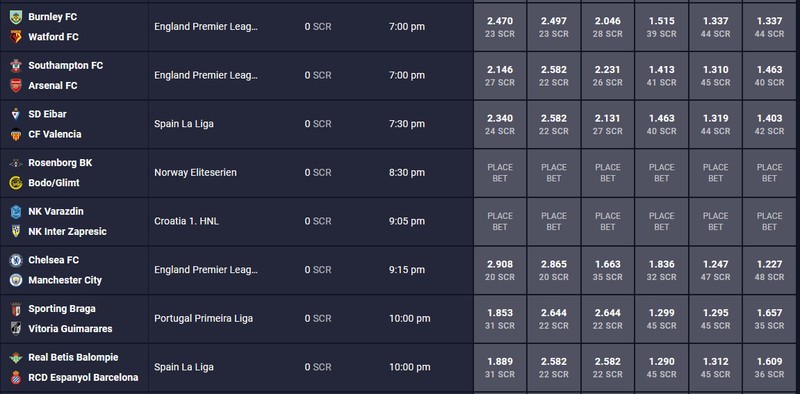Select the 2.470 odds for Burnley vs Watford
This screenshot has height=394, width=800.
click(499, 27)
